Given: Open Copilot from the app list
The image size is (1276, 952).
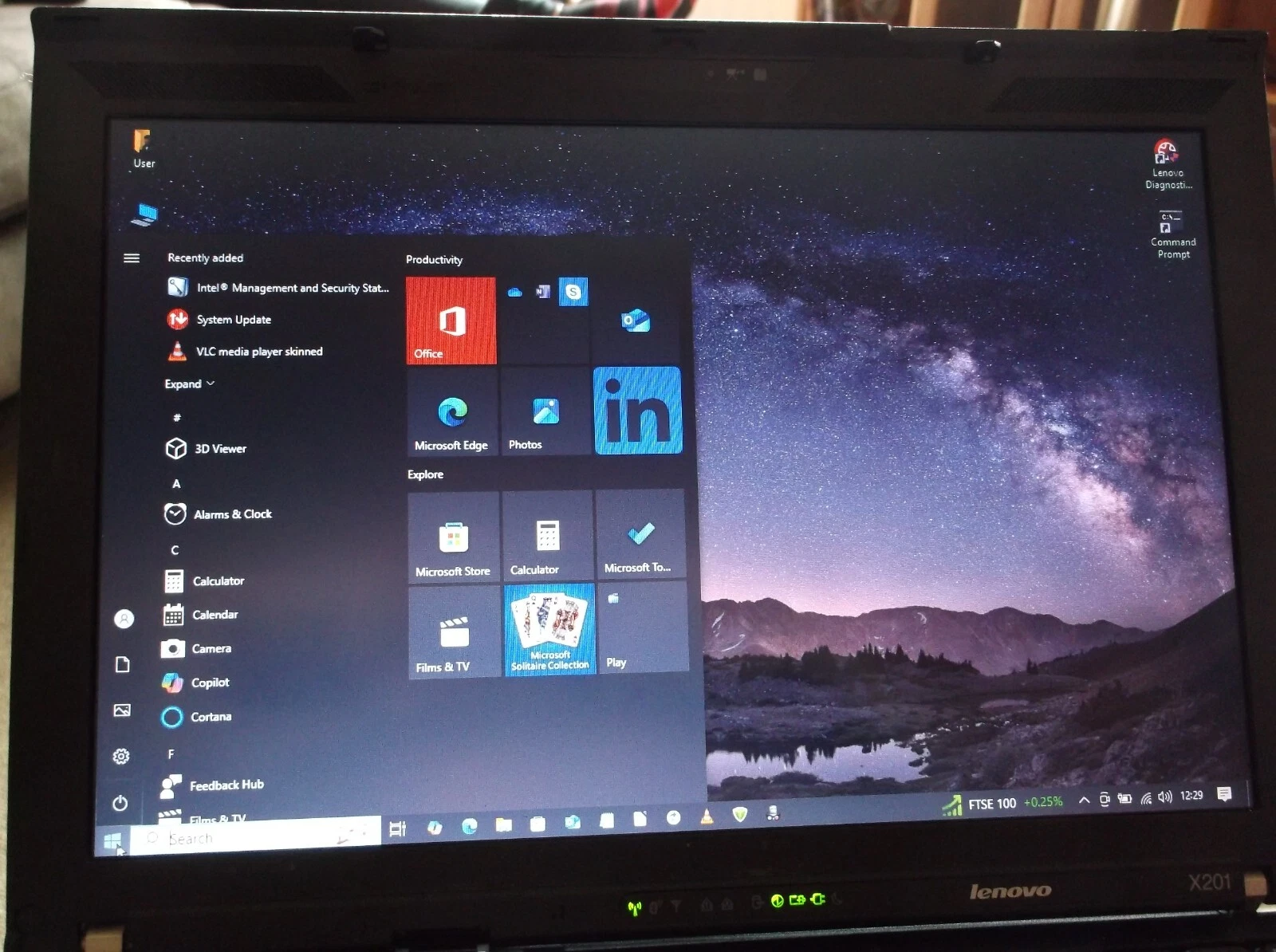Looking at the screenshot, I should pyautogui.click(x=195, y=683).
